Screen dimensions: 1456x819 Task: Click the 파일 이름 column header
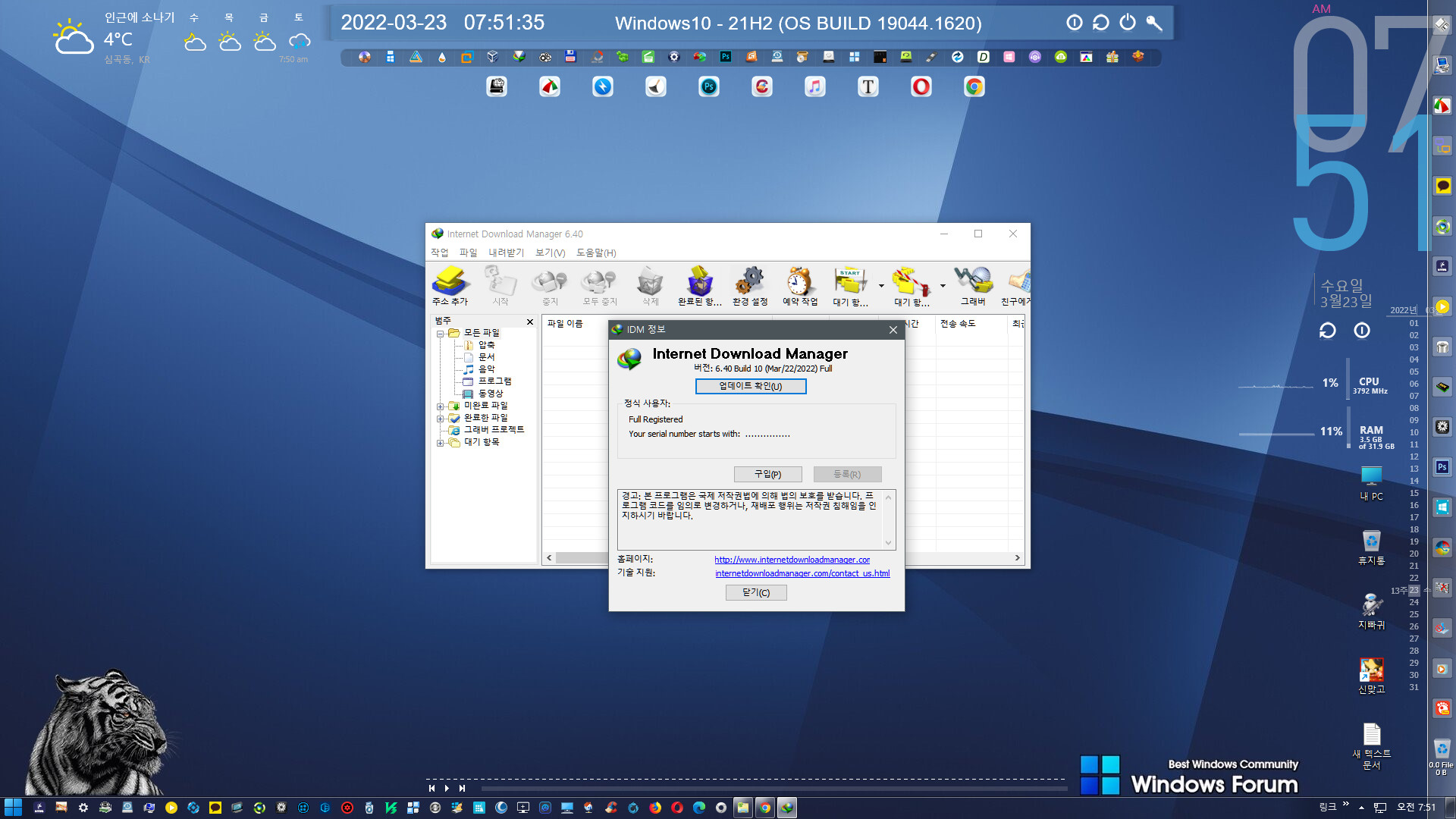click(565, 323)
